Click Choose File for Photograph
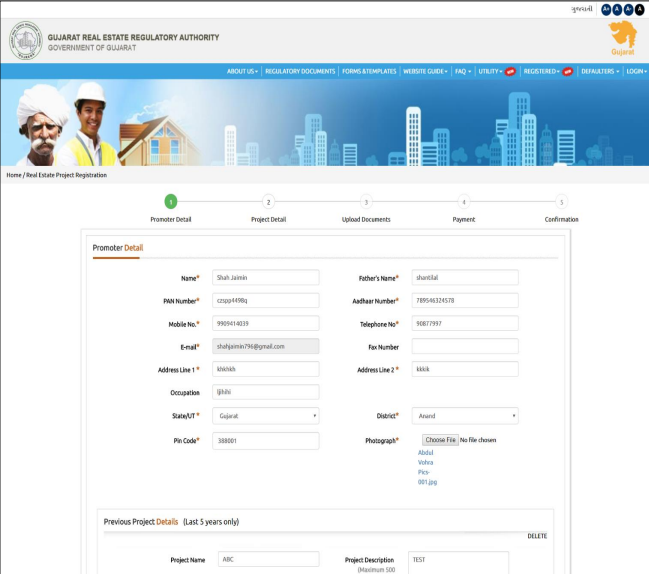Screen dimensions: 649x574 pyautogui.click(x=440, y=440)
